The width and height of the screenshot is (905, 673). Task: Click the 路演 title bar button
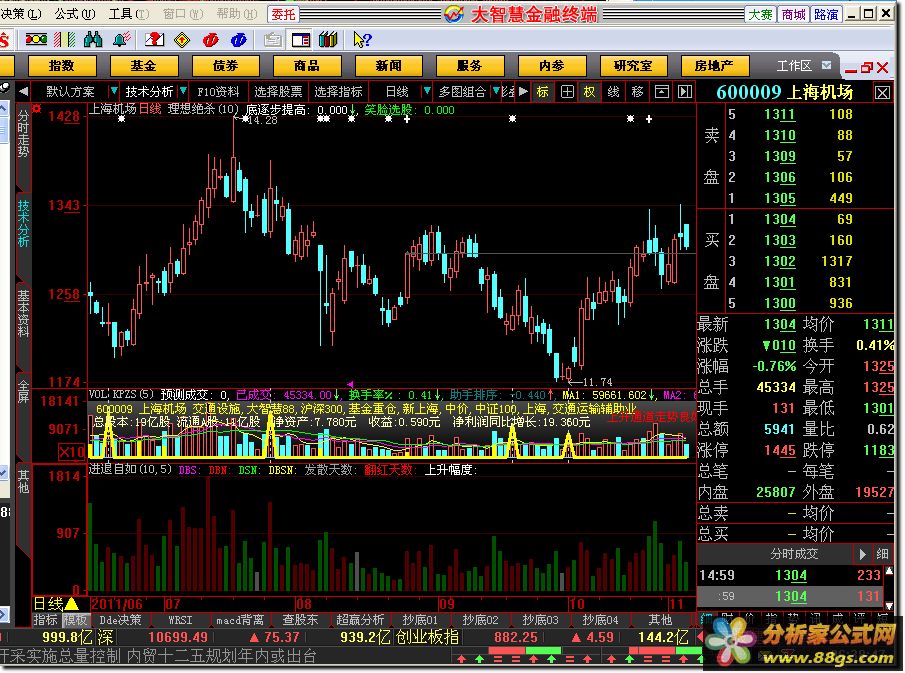click(826, 14)
